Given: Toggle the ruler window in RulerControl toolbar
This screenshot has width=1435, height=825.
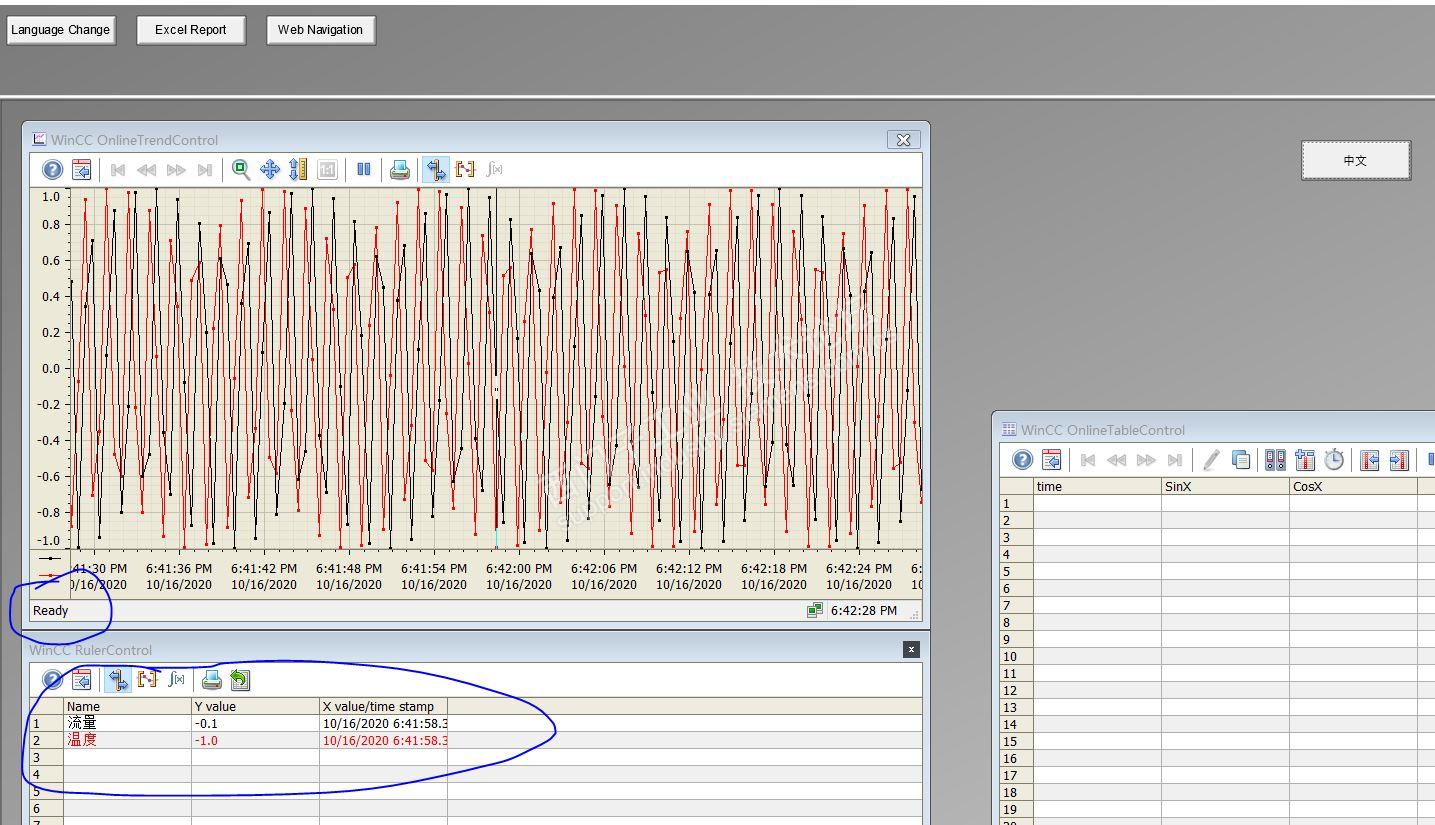Looking at the screenshot, I should pyautogui.click(x=119, y=680).
